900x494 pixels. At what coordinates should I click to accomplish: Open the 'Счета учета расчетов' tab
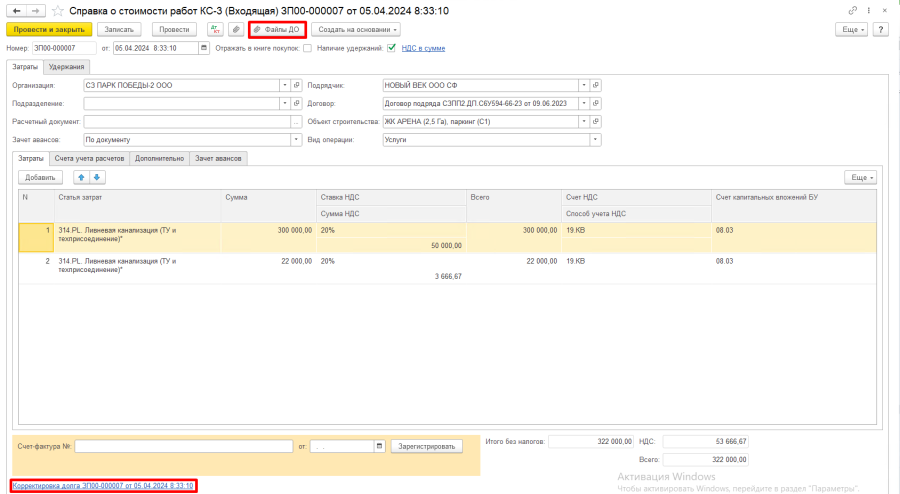point(89,158)
